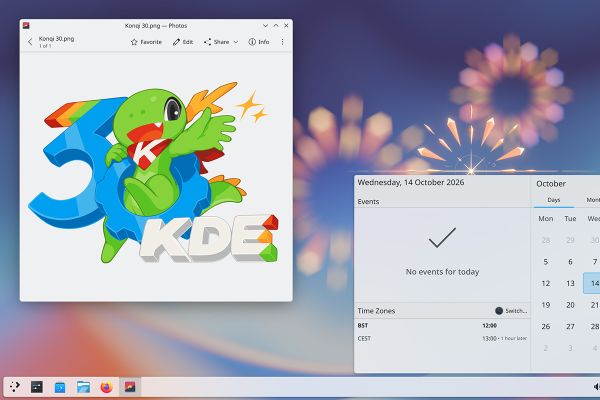Select greyed-out September 29 in the calendar

(570, 240)
